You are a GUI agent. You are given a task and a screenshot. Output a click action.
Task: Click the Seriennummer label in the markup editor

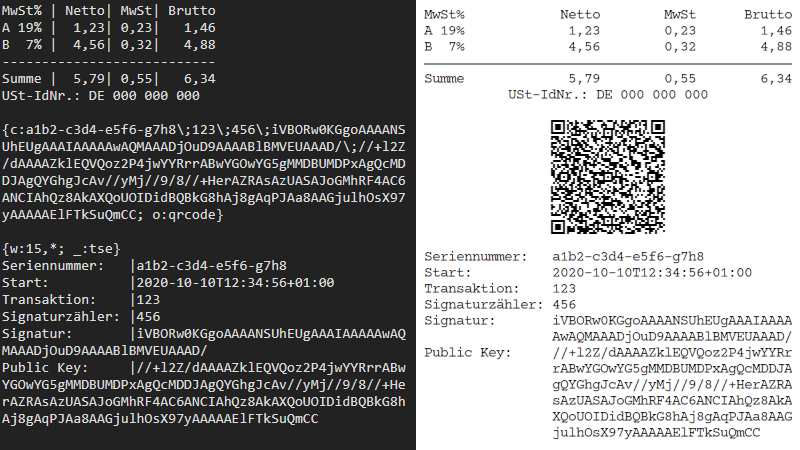coord(53,266)
